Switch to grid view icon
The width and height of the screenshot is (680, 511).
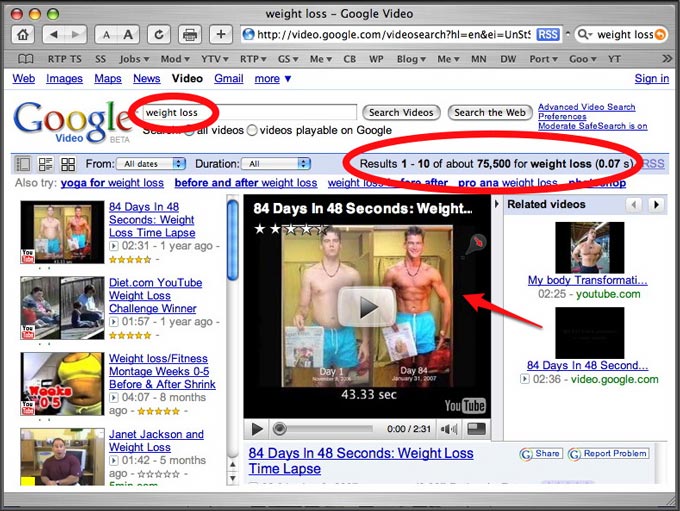tap(68, 164)
